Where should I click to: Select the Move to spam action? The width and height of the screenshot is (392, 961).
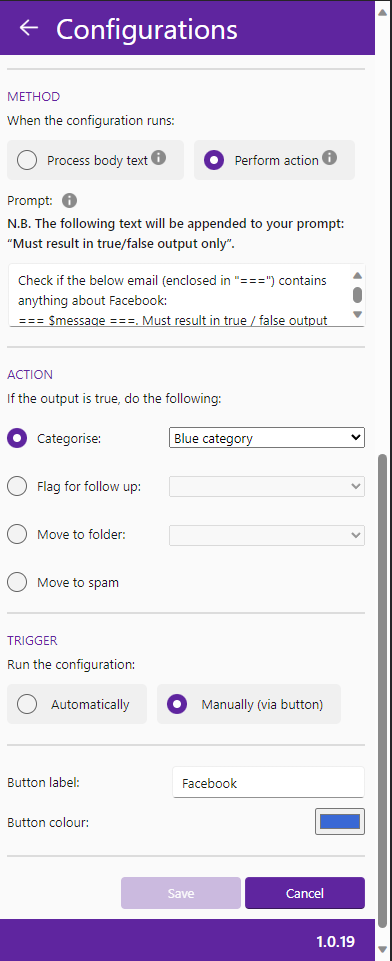pos(17,582)
